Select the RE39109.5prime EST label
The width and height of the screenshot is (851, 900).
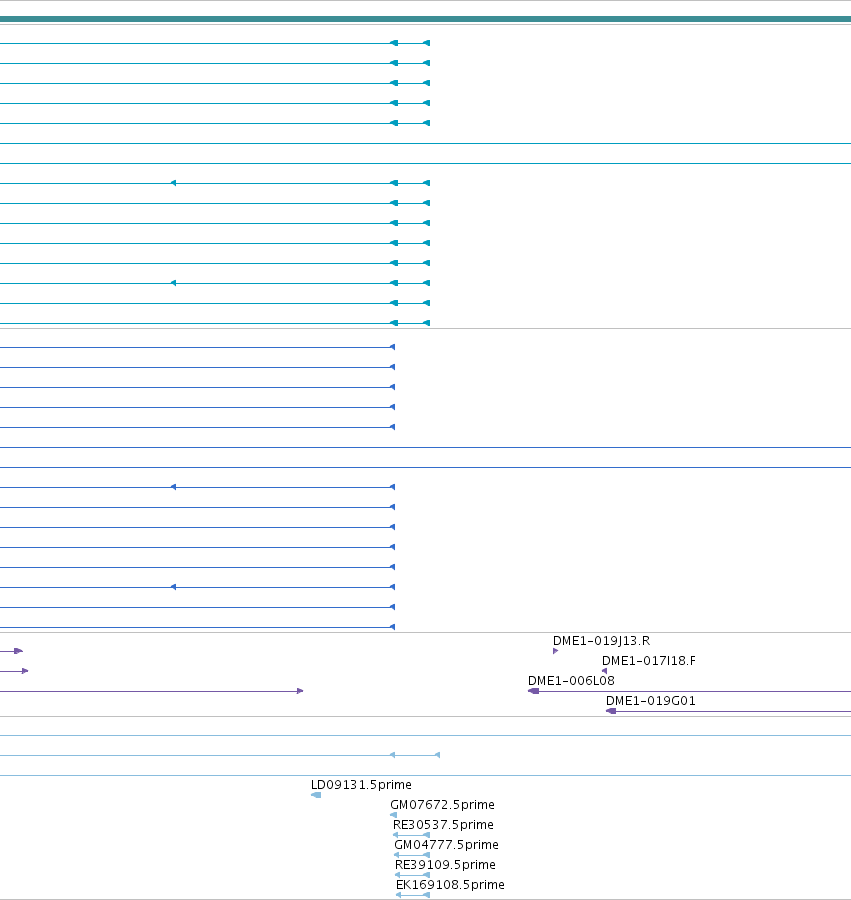(x=445, y=865)
